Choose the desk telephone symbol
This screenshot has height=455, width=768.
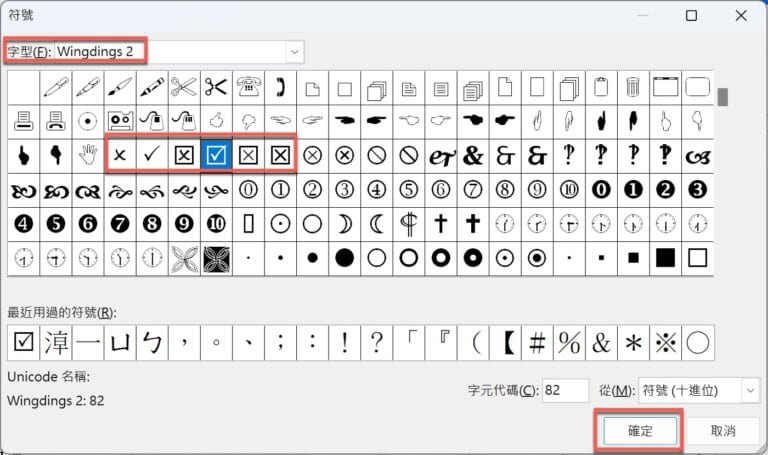[x=248, y=87]
